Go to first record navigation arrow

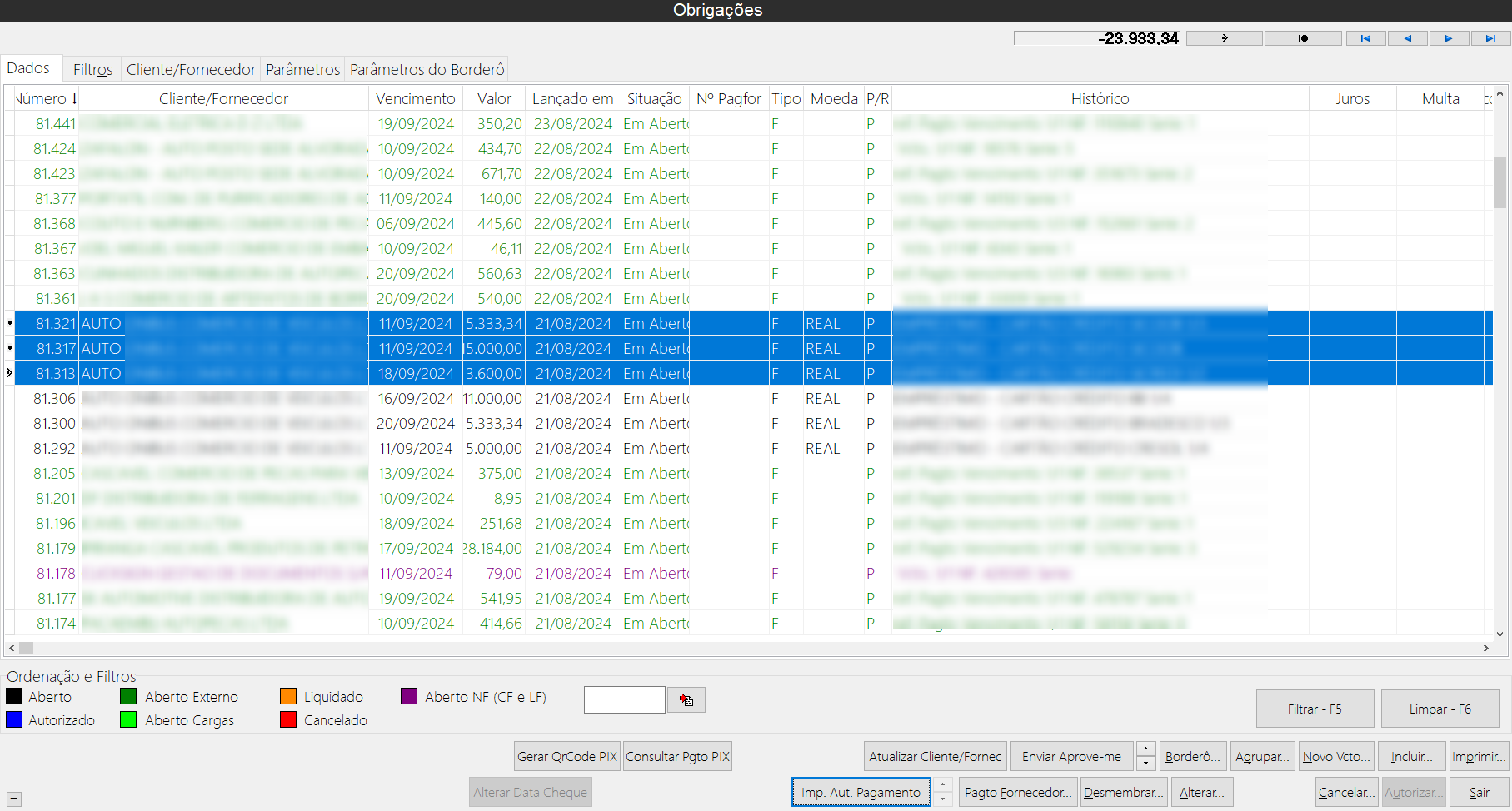[1366, 38]
